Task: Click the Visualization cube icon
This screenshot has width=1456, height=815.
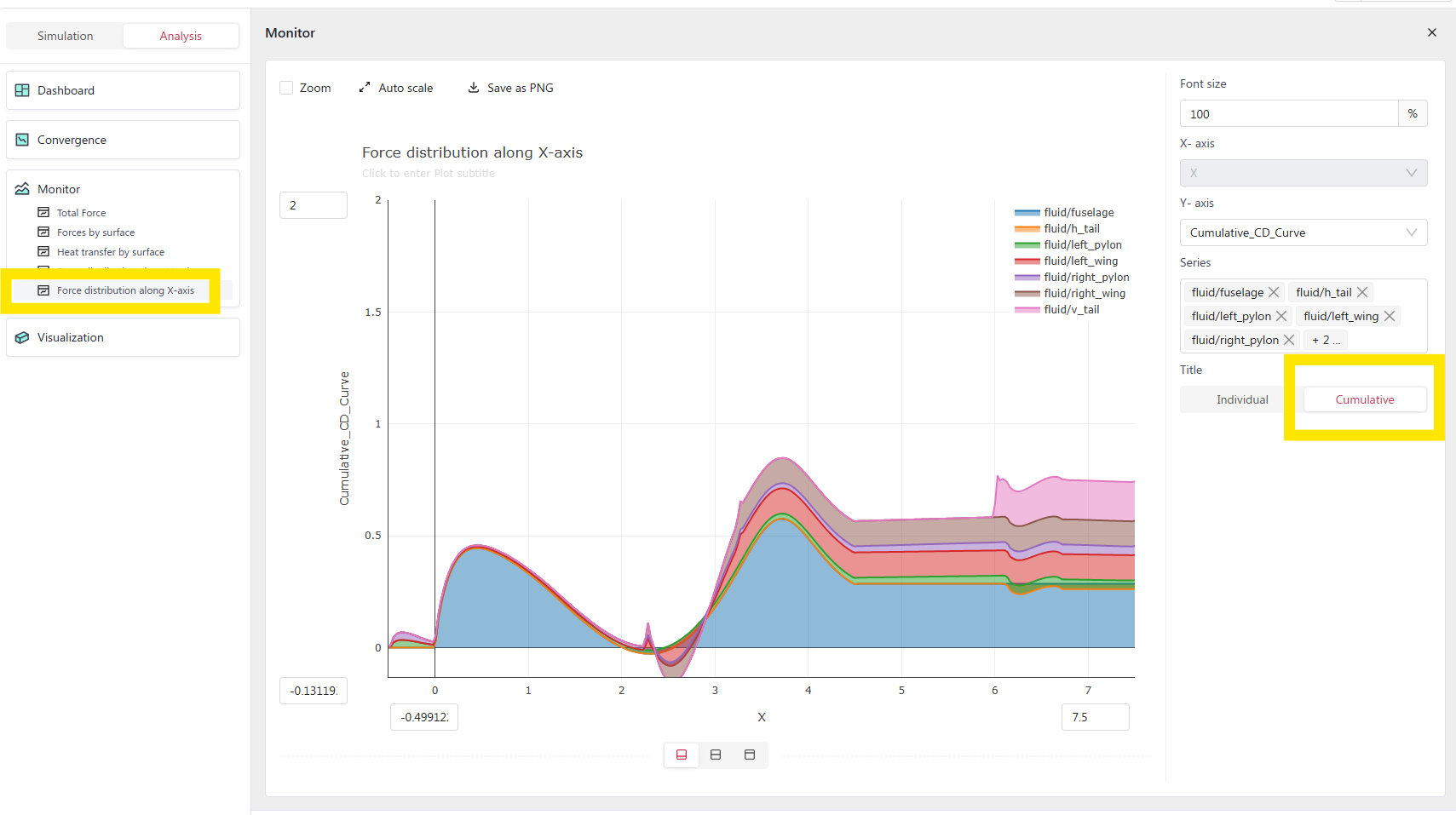Action: [22, 337]
